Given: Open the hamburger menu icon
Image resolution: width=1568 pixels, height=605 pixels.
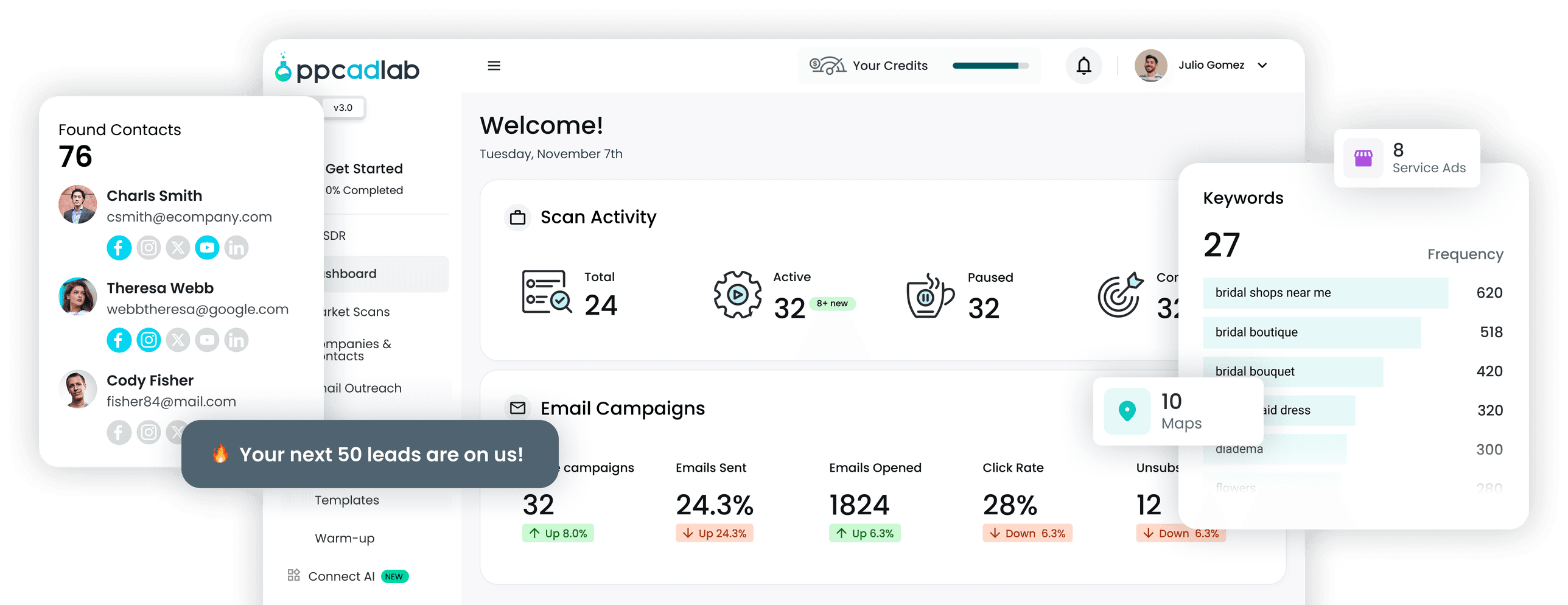Looking at the screenshot, I should pos(494,66).
